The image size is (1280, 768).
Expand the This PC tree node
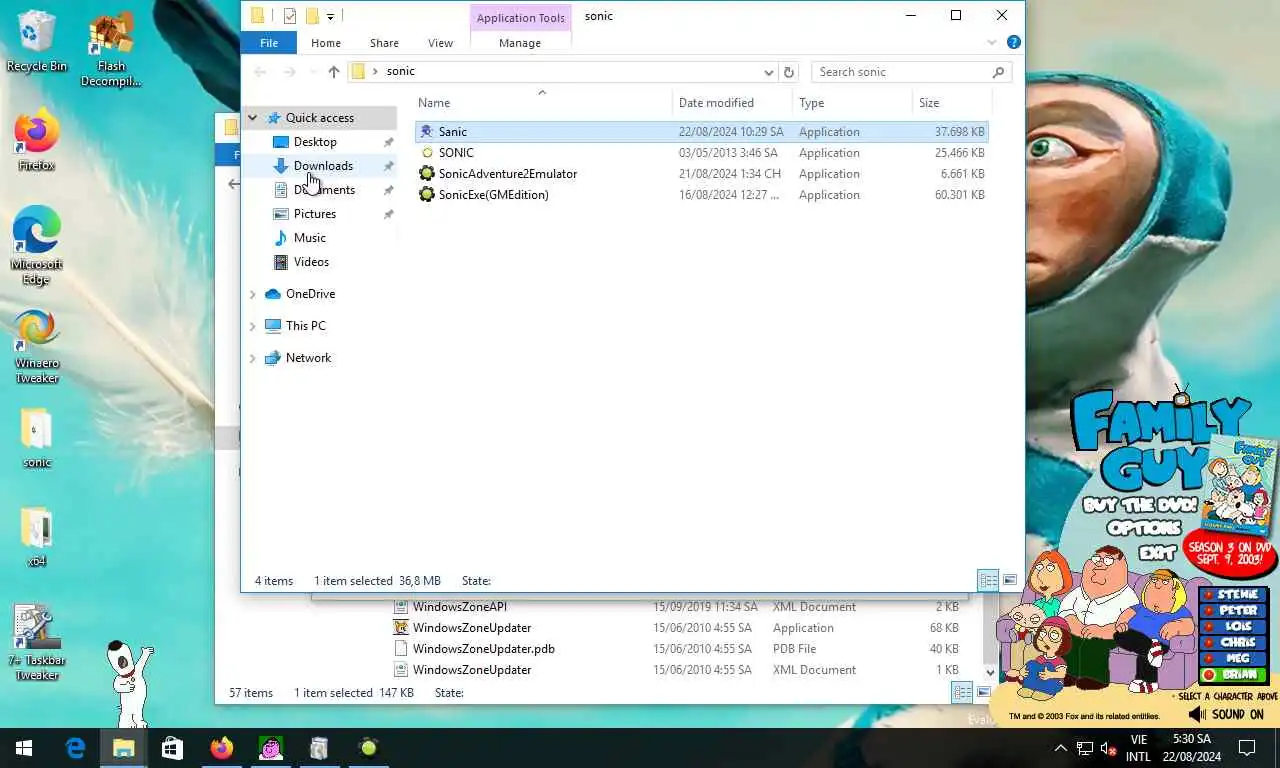coord(253,326)
